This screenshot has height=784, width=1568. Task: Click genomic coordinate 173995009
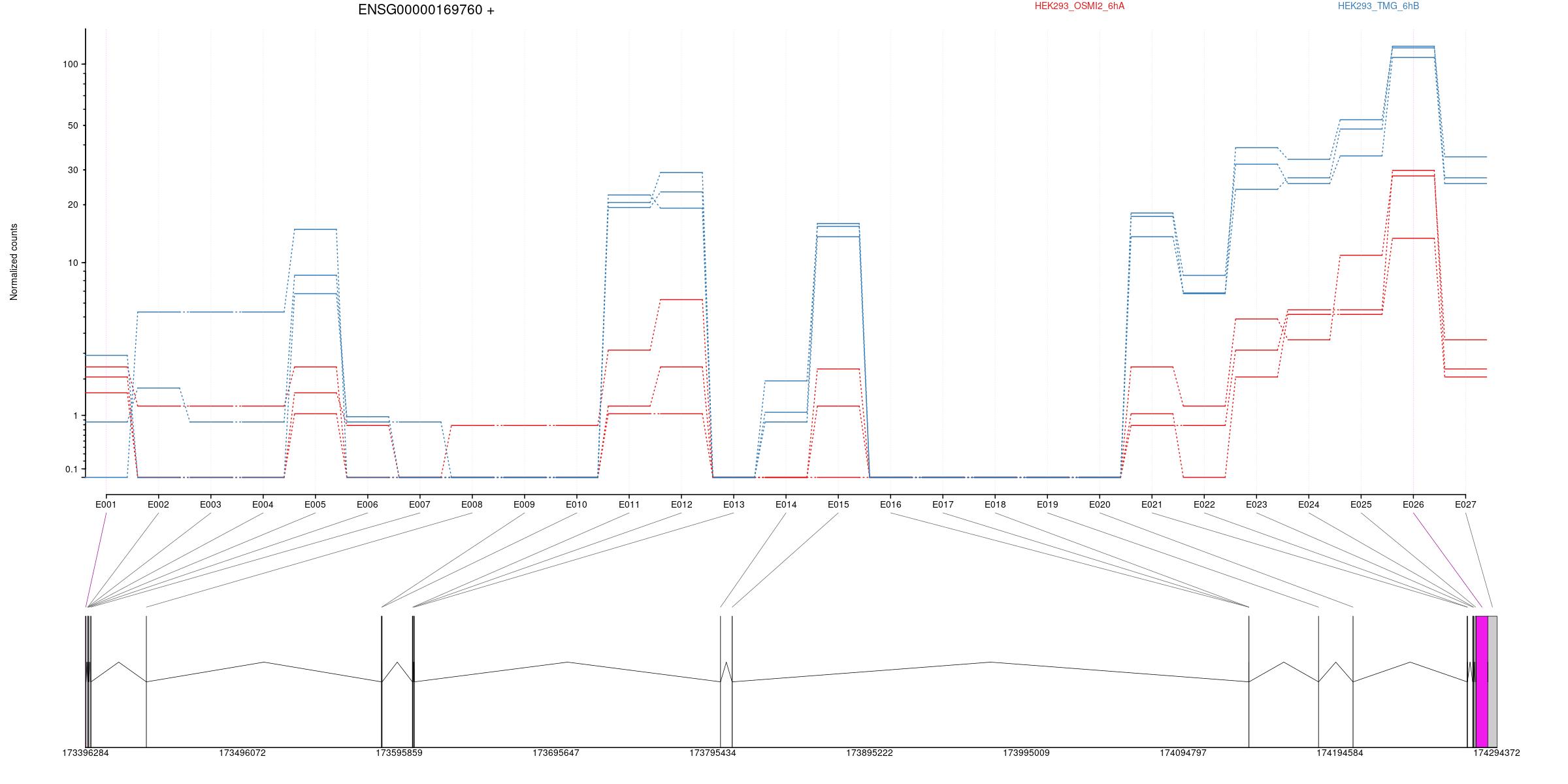click(x=1026, y=753)
